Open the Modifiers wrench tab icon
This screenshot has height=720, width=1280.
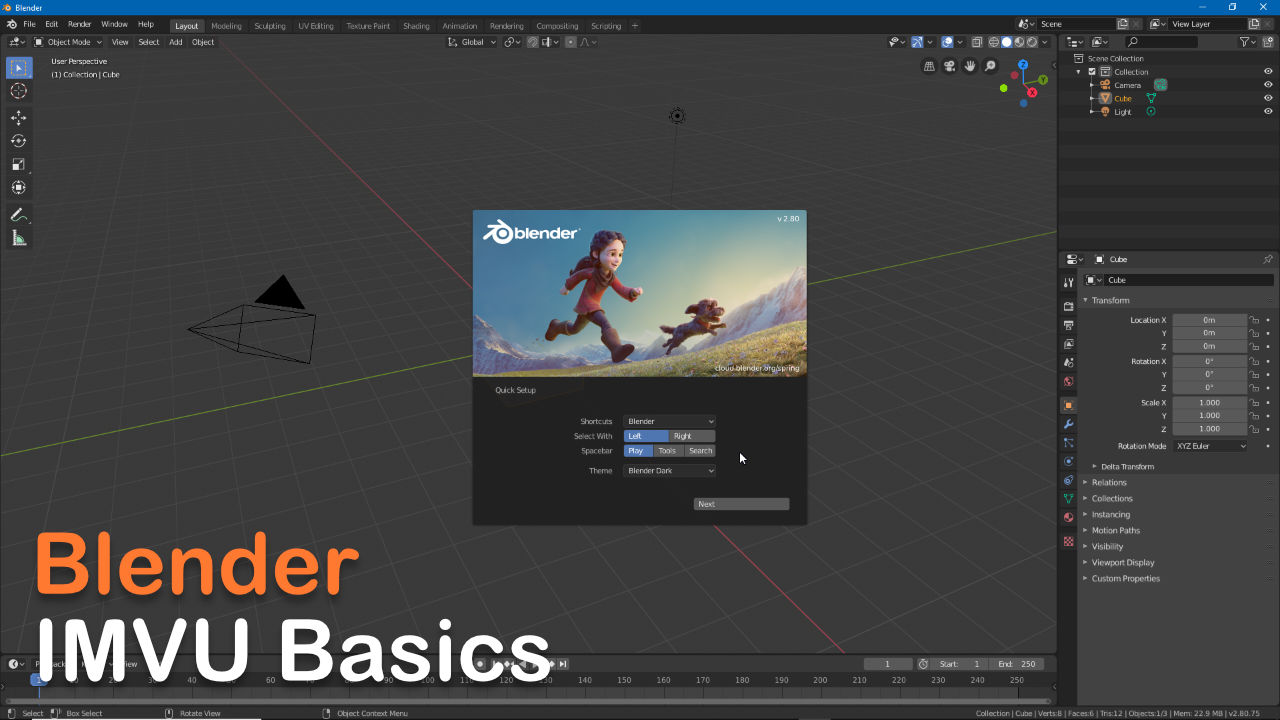(x=1069, y=424)
